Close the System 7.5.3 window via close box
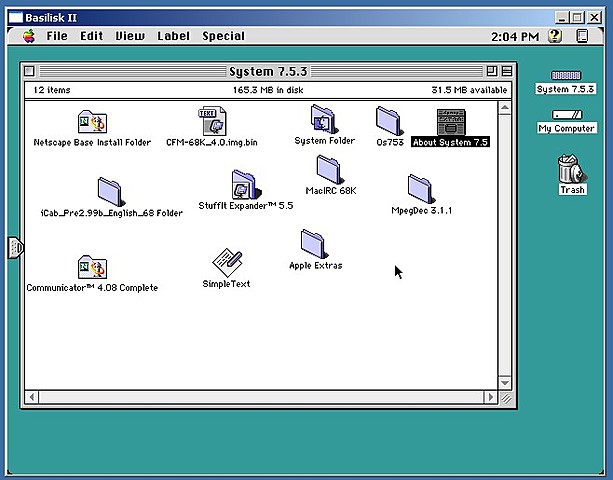 tap(29, 71)
